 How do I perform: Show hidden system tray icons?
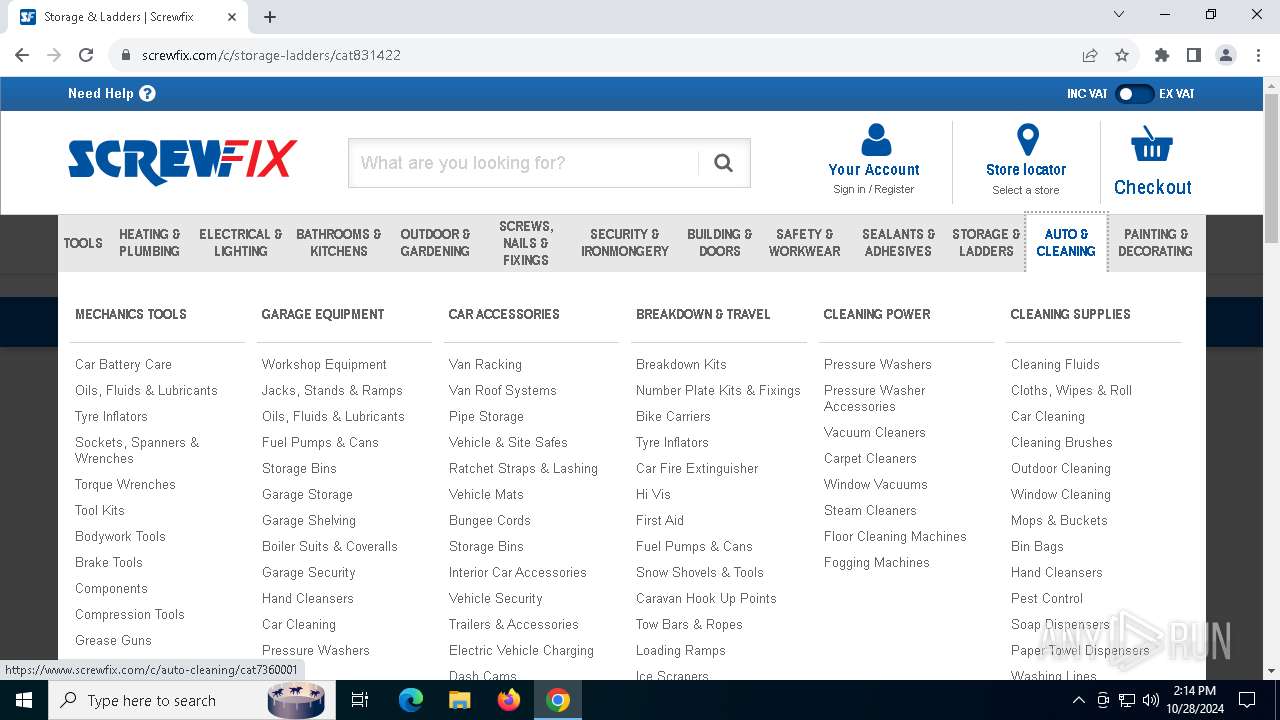coord(1078,700)
